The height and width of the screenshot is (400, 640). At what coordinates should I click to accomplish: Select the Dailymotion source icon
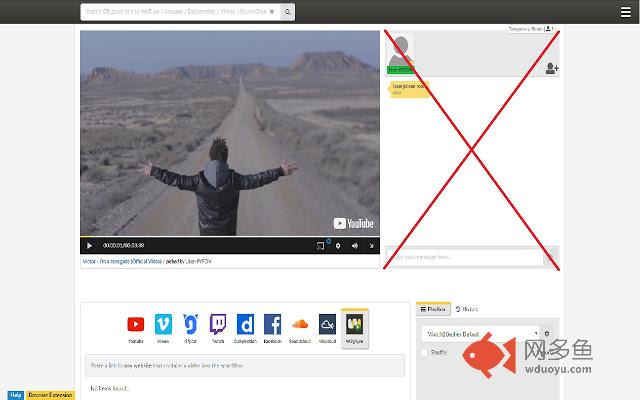245,329
